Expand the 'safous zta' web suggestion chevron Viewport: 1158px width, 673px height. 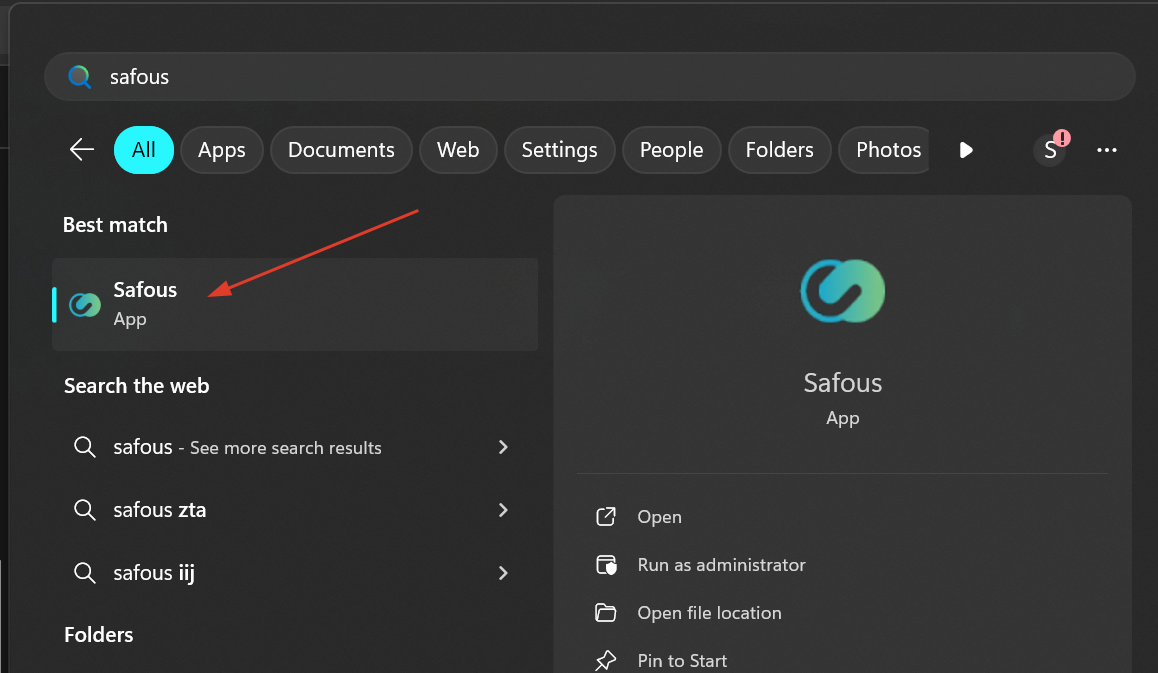(x=503, y=510)
